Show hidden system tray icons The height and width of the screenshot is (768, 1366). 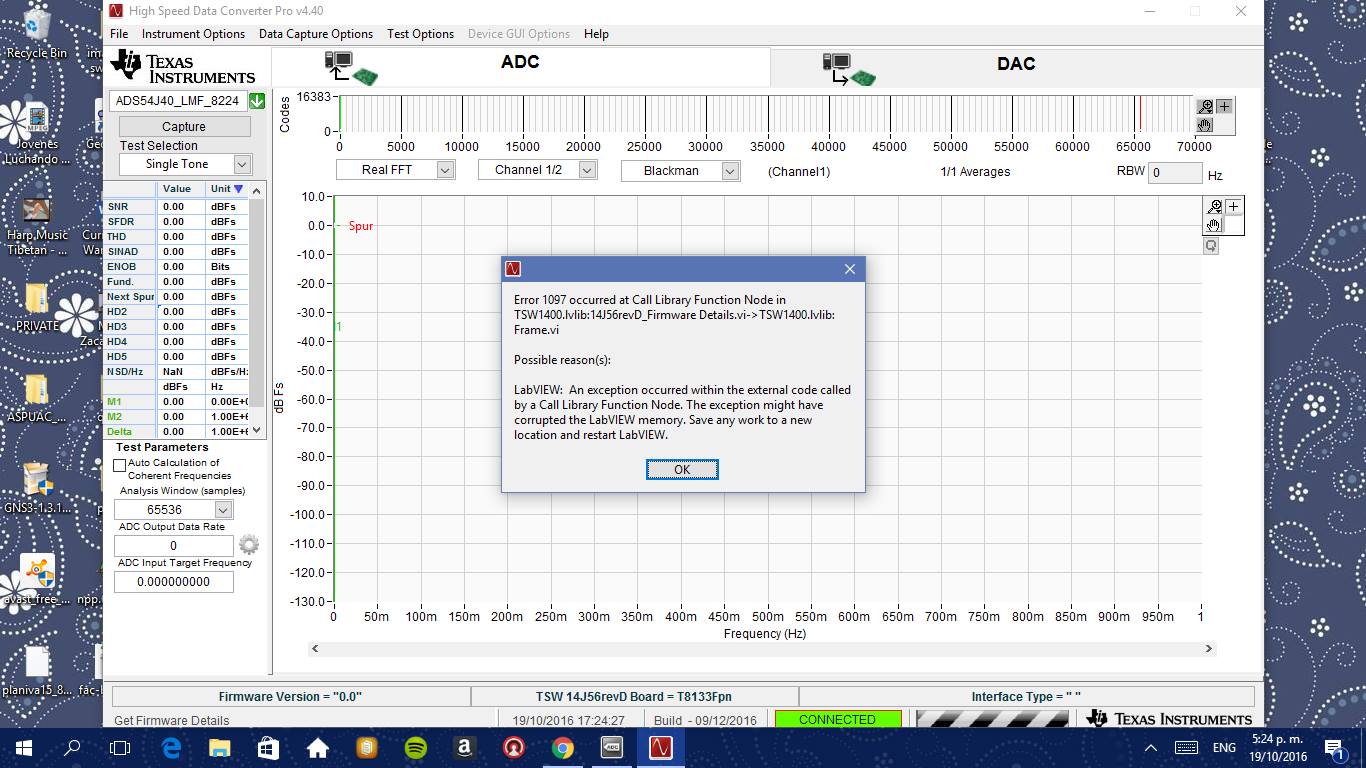(x=1150, y=747)
